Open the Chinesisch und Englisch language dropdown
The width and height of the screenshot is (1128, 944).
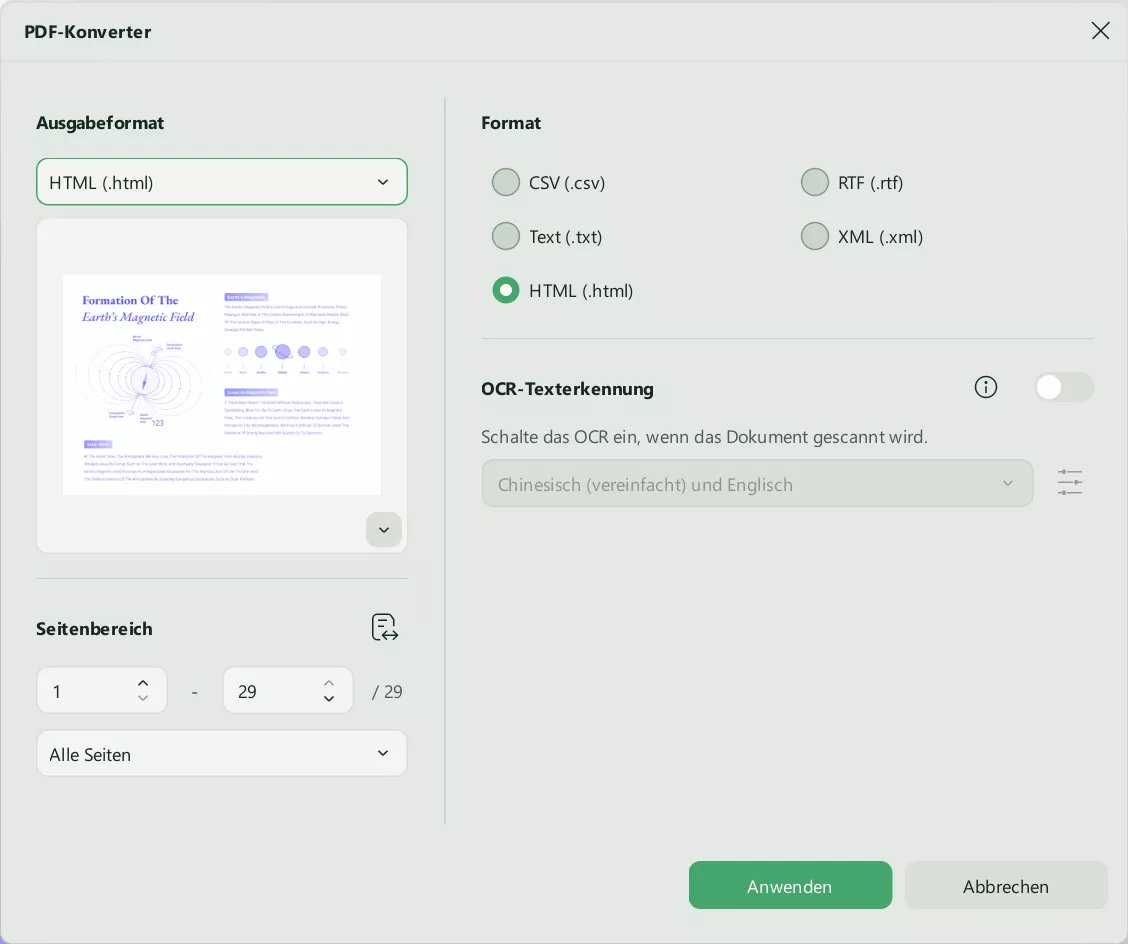[x=758, y=483]
